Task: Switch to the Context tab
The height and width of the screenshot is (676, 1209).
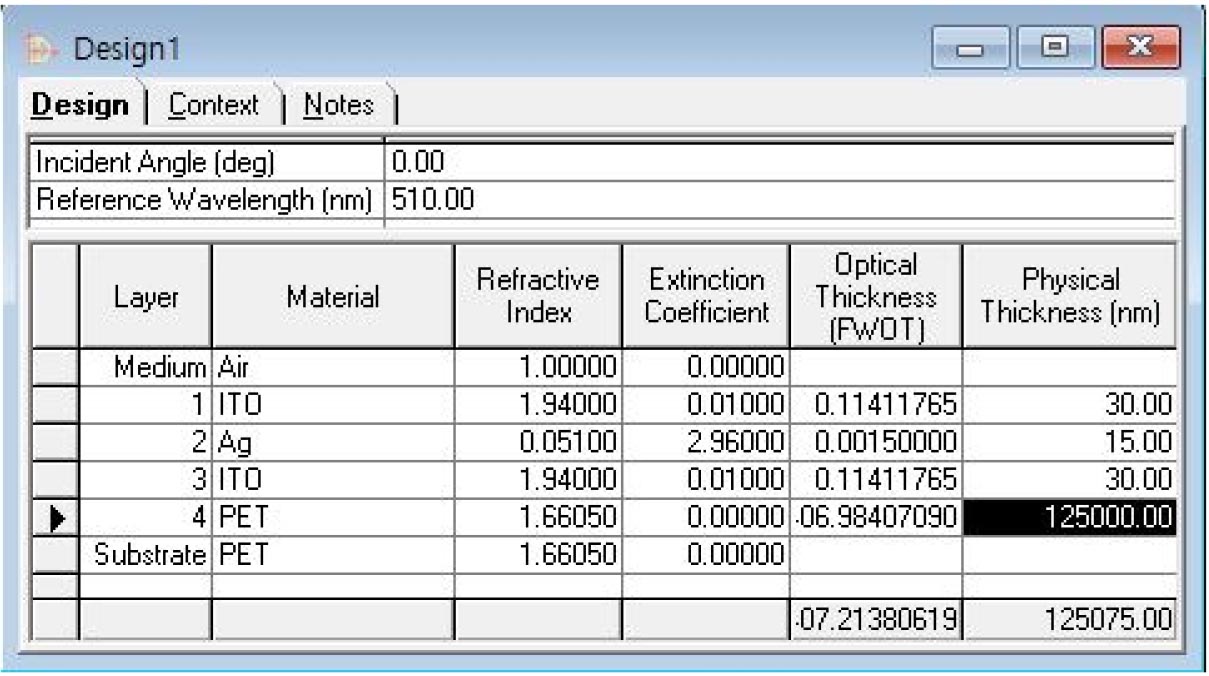Action: coord(212,104)
